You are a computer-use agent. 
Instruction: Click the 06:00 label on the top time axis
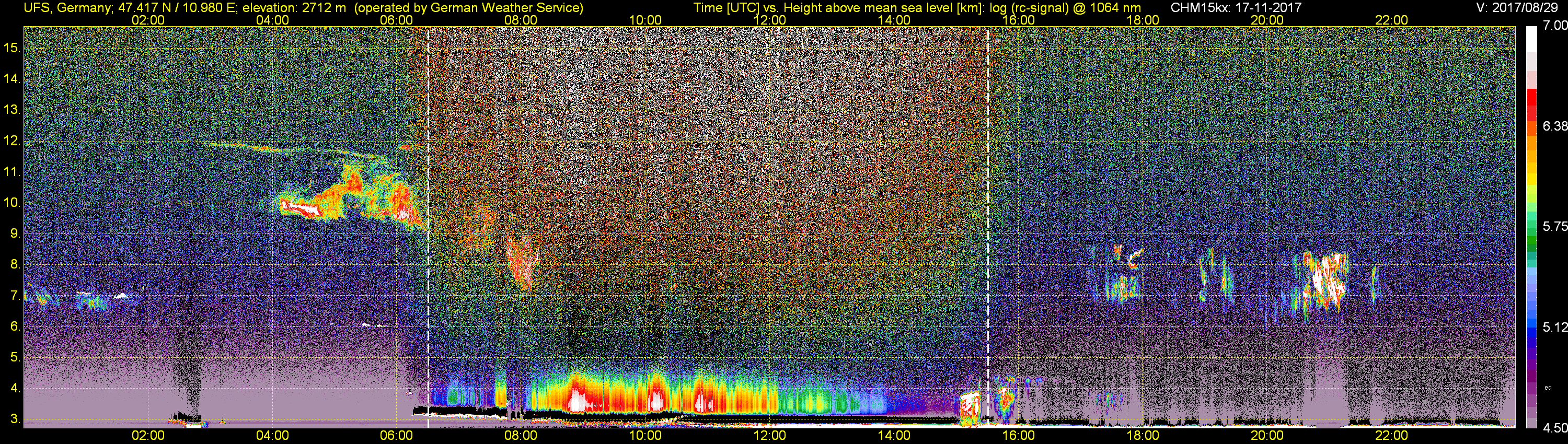pyautogui.click(x=396, y=20)
